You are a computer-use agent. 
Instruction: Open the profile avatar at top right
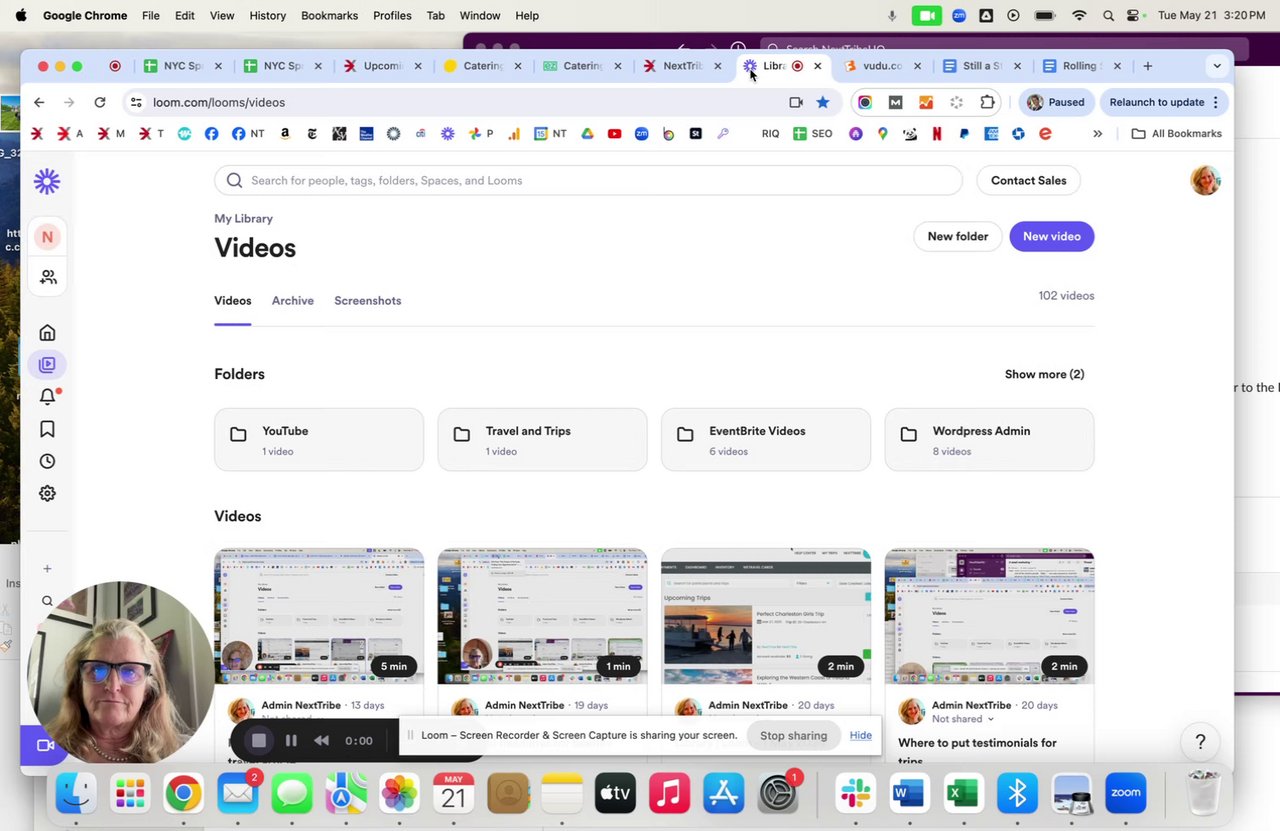coord(1205,180)
